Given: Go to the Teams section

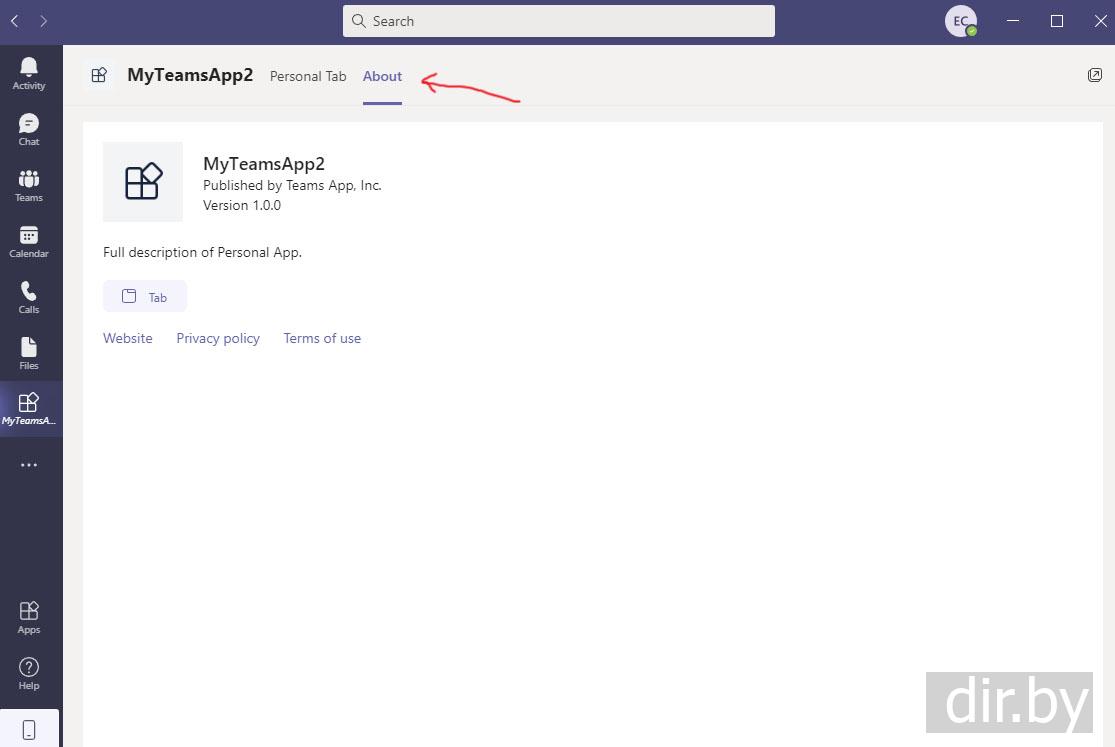Looking at the screenshot, I should [29, 186].
